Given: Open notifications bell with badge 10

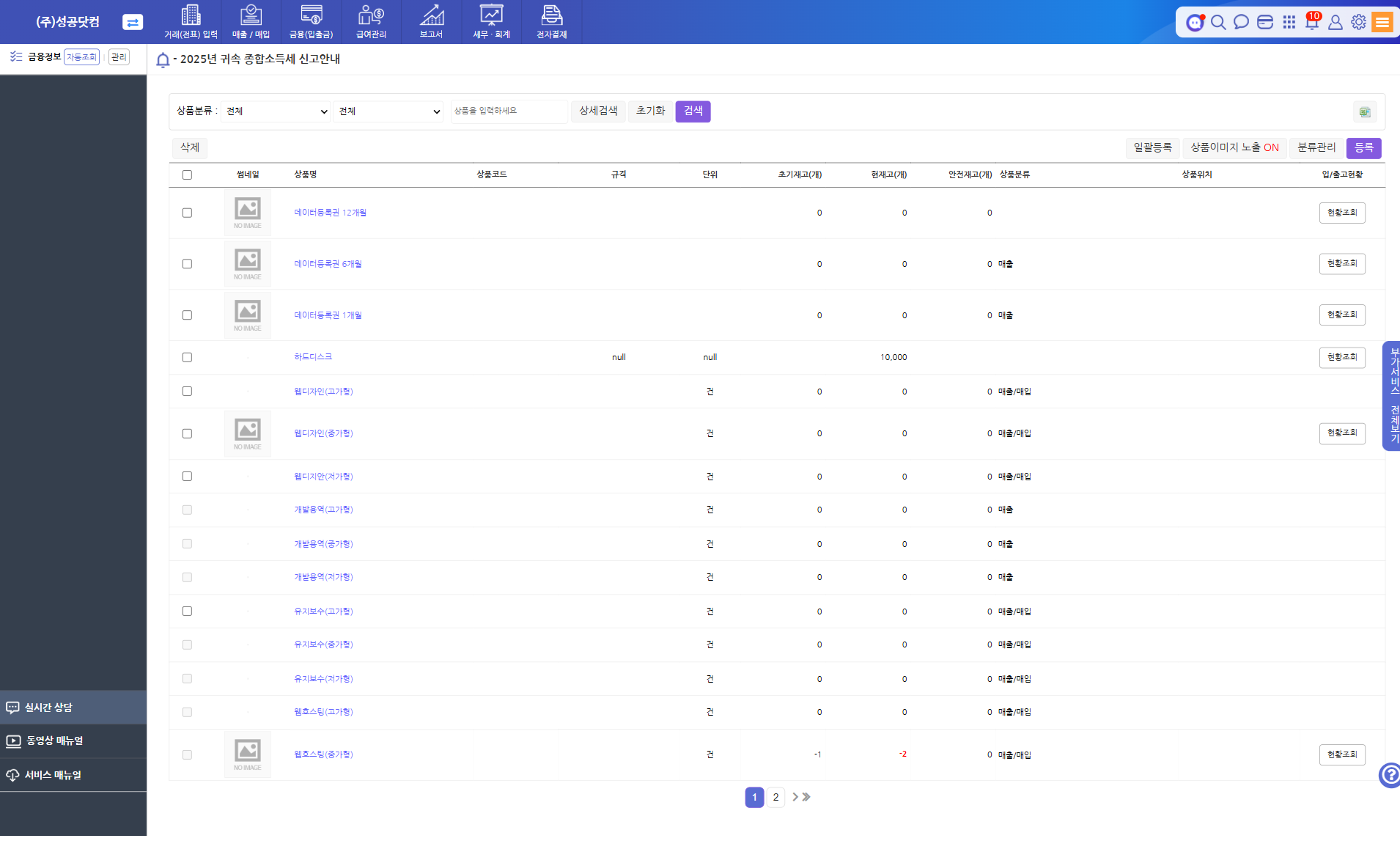Looking at the screenshot, I should point(1312,21).
